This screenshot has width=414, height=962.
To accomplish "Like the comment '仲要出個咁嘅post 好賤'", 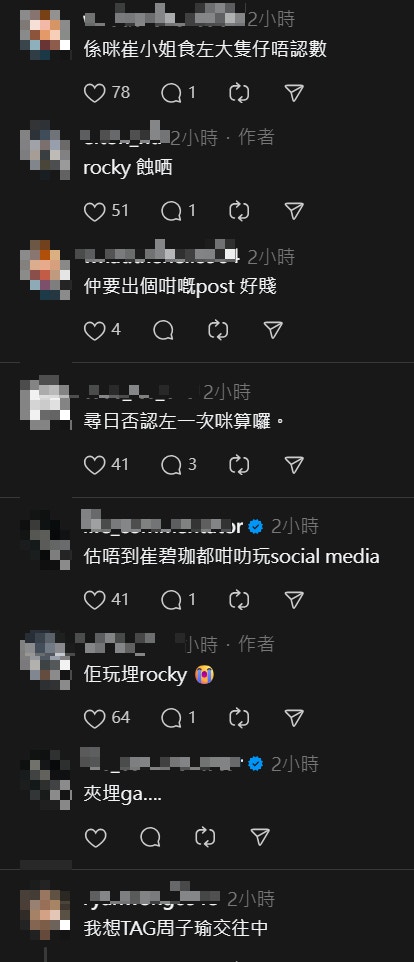I will (x=94, y=330).
